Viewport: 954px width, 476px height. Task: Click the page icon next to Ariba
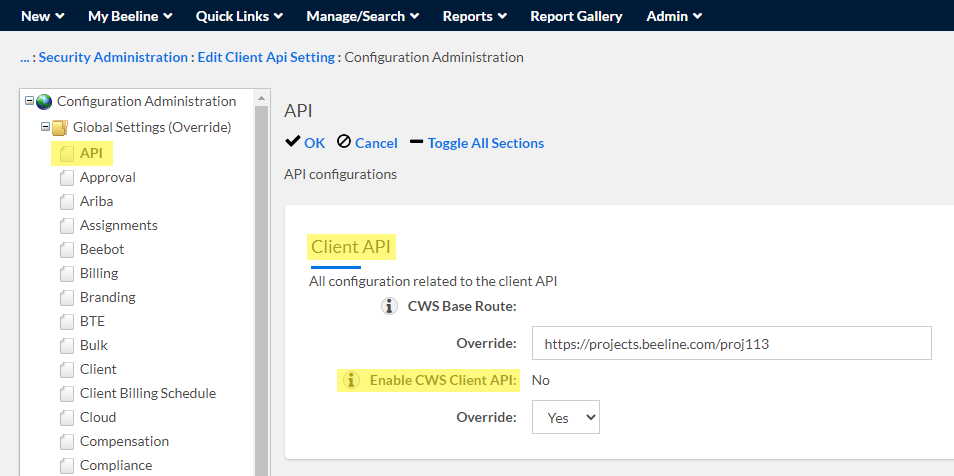(x=67, y=202)
